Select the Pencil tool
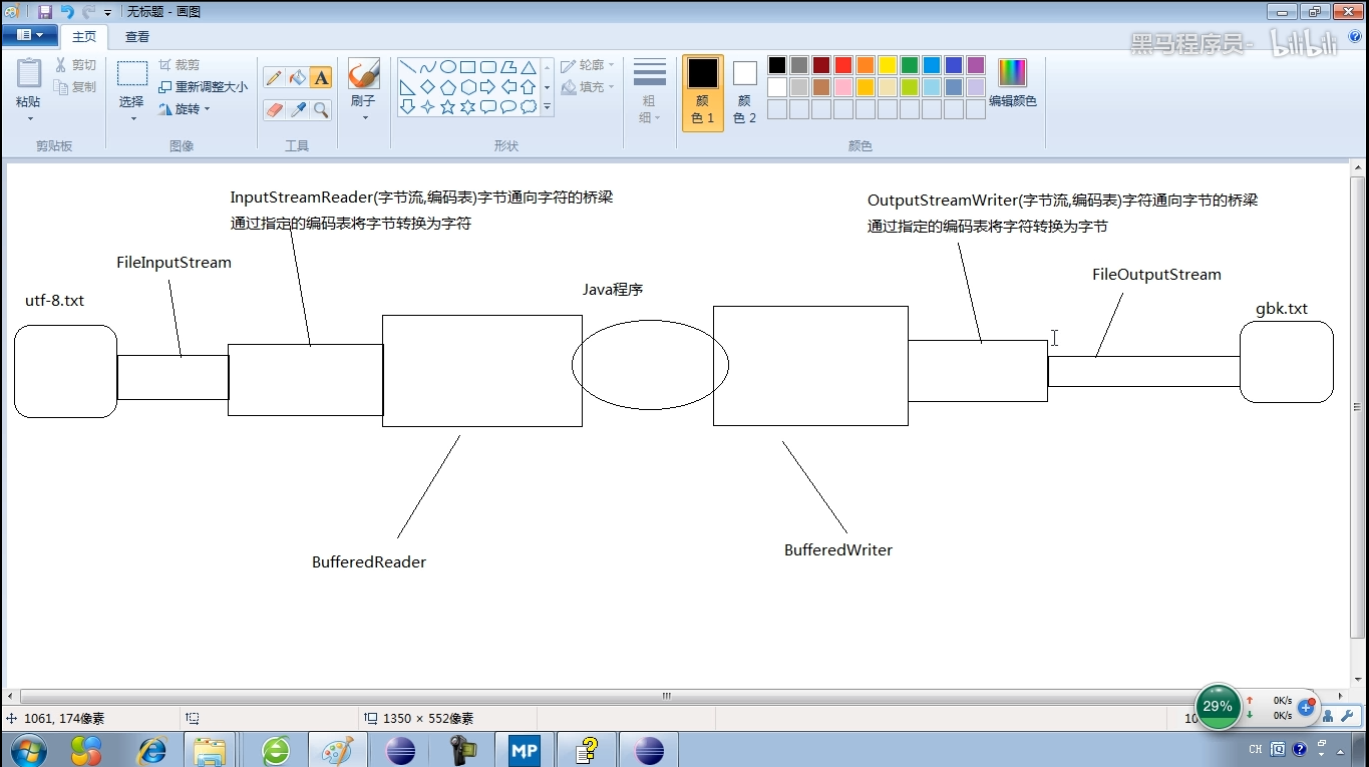 pyautogui.click(x=274, y=78)
